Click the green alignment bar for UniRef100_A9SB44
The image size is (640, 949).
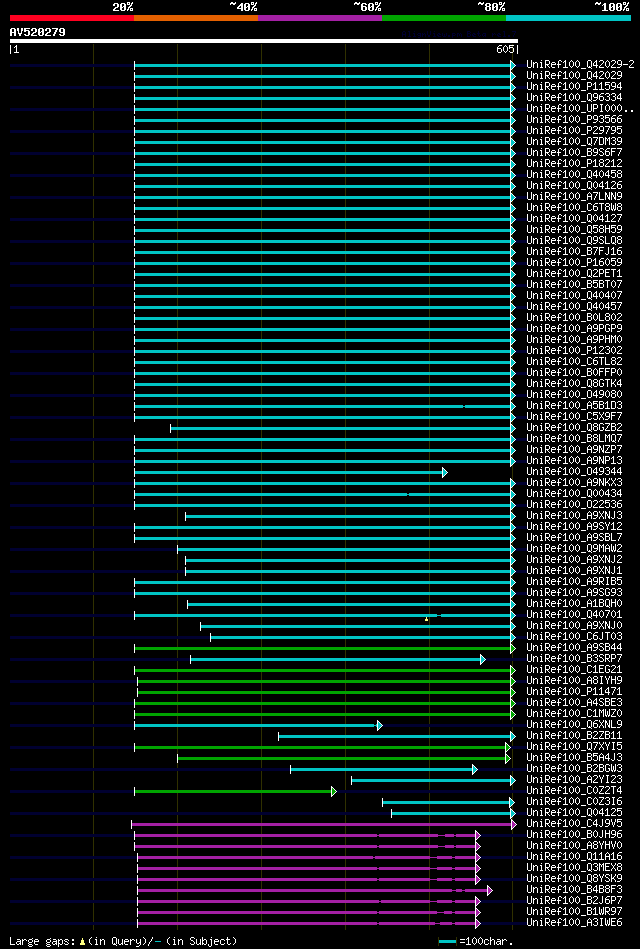pyautogui.click(x=325, y=648)
